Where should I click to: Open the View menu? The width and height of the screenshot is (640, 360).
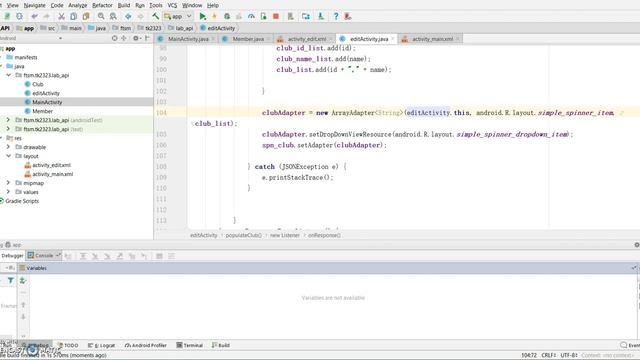tap(13, 5)
